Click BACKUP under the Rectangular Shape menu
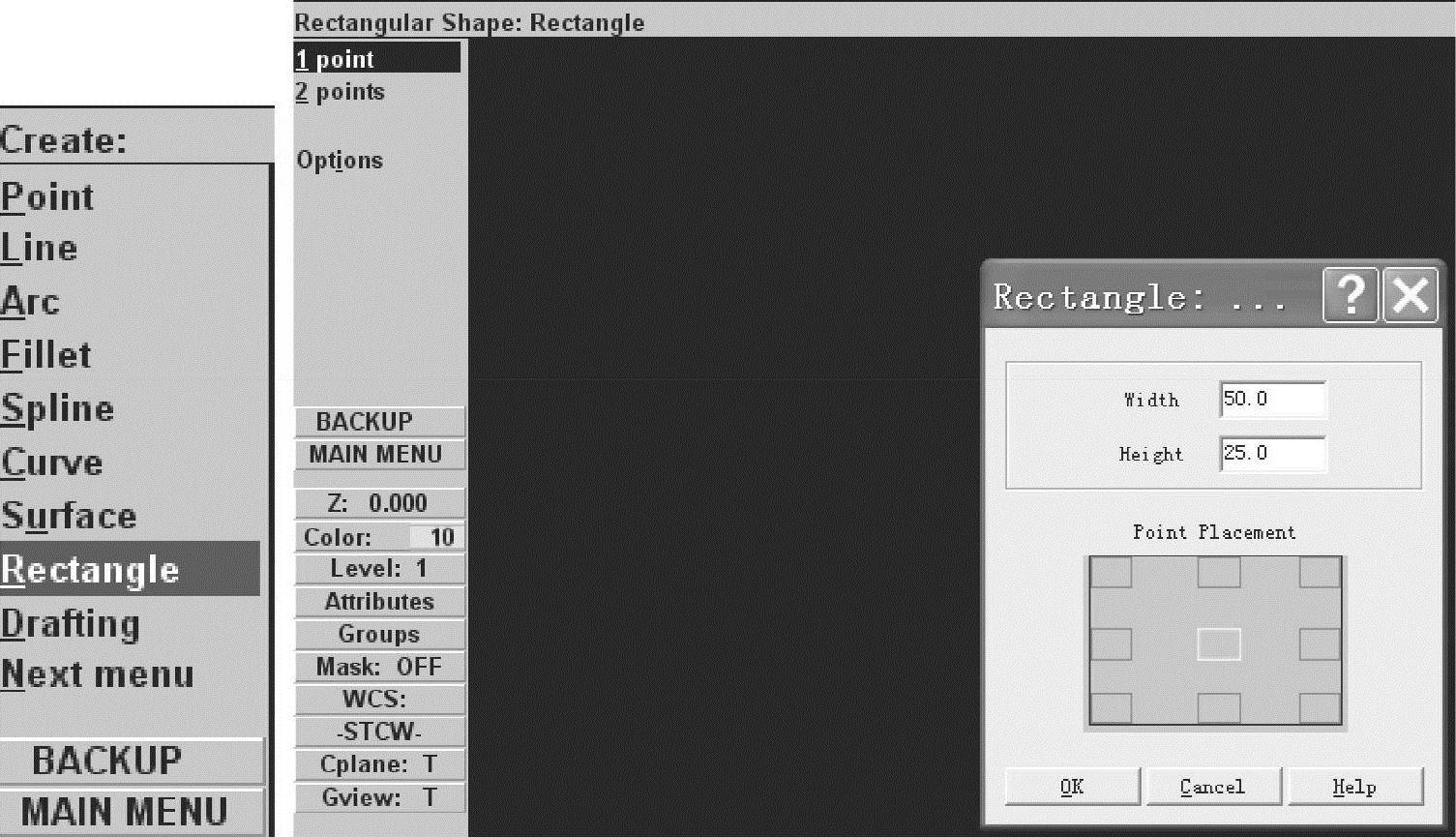This screenshot has height=837, width=1456. 379,422
